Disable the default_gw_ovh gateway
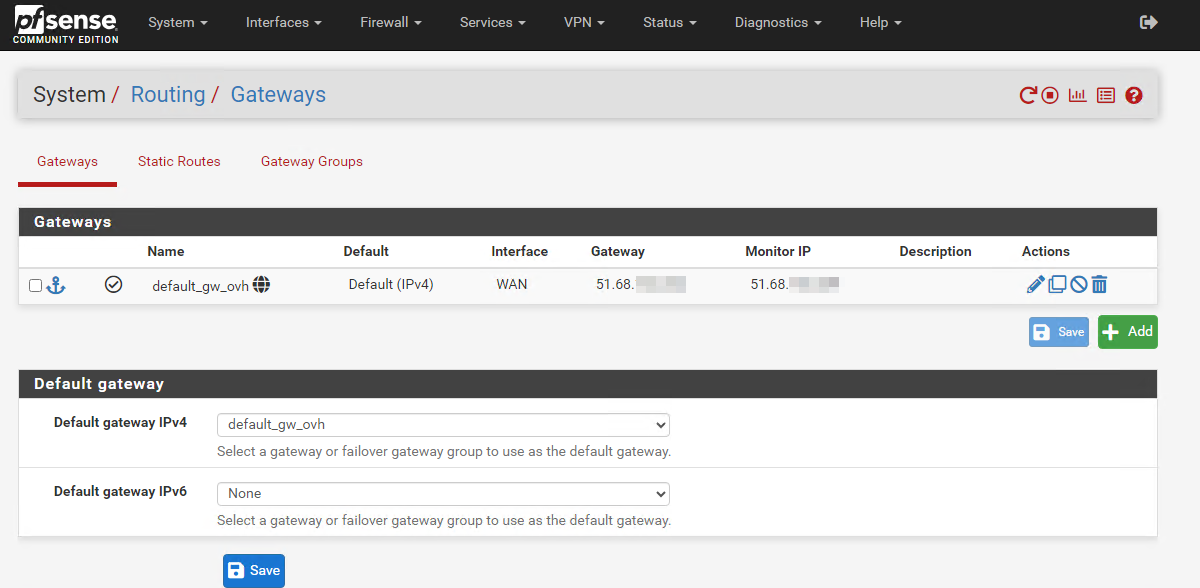Viewport: 1200px width, 588px height. tap(1078, 285)
